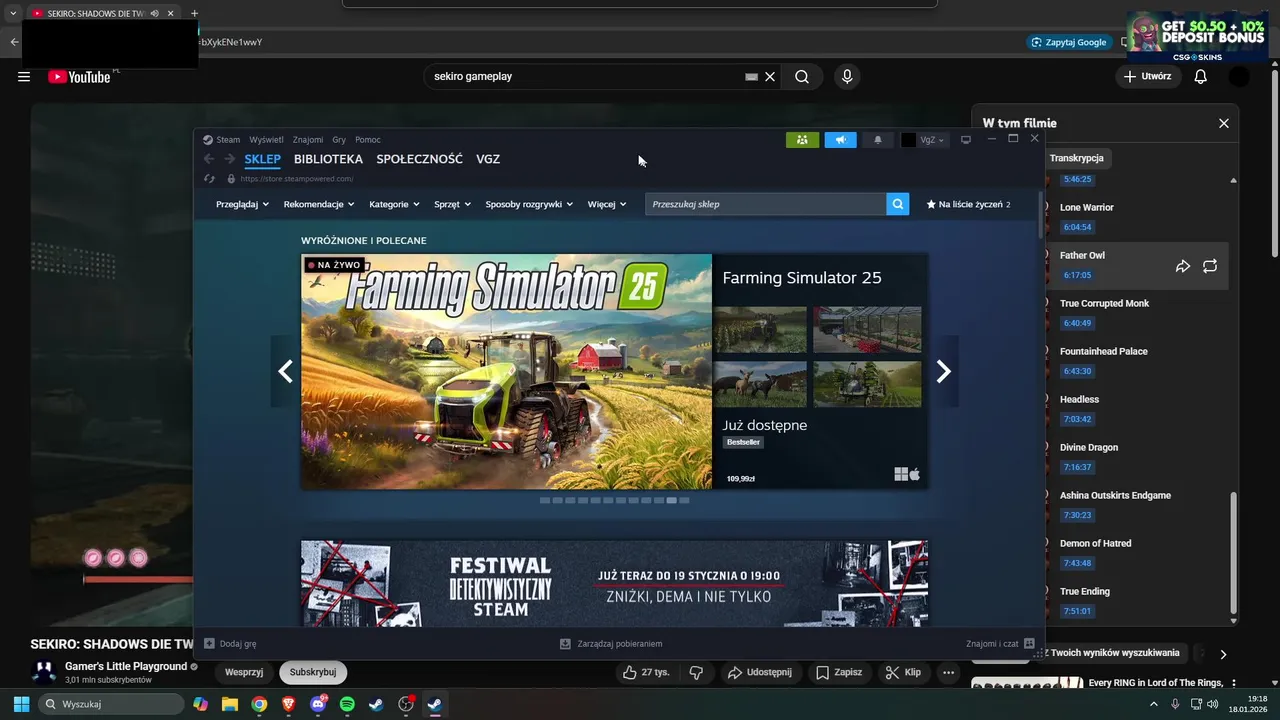The height and width of the screenshot is (720, 1280).
Task: Open Festiwal Detektywistyczny Steam banner
Action: pos(614,583)
